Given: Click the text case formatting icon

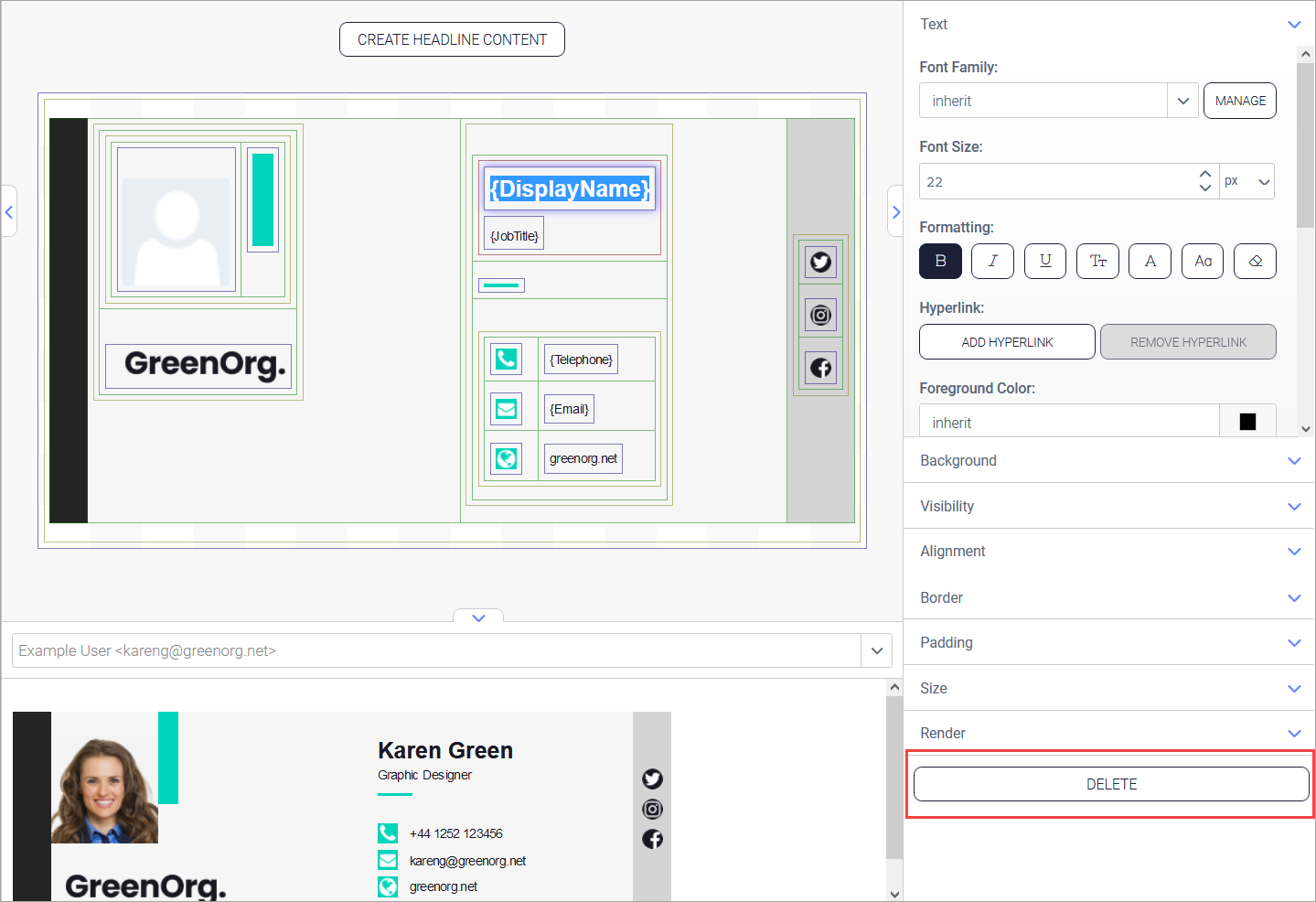Looking at the screenshot, I should [1097, 261].
